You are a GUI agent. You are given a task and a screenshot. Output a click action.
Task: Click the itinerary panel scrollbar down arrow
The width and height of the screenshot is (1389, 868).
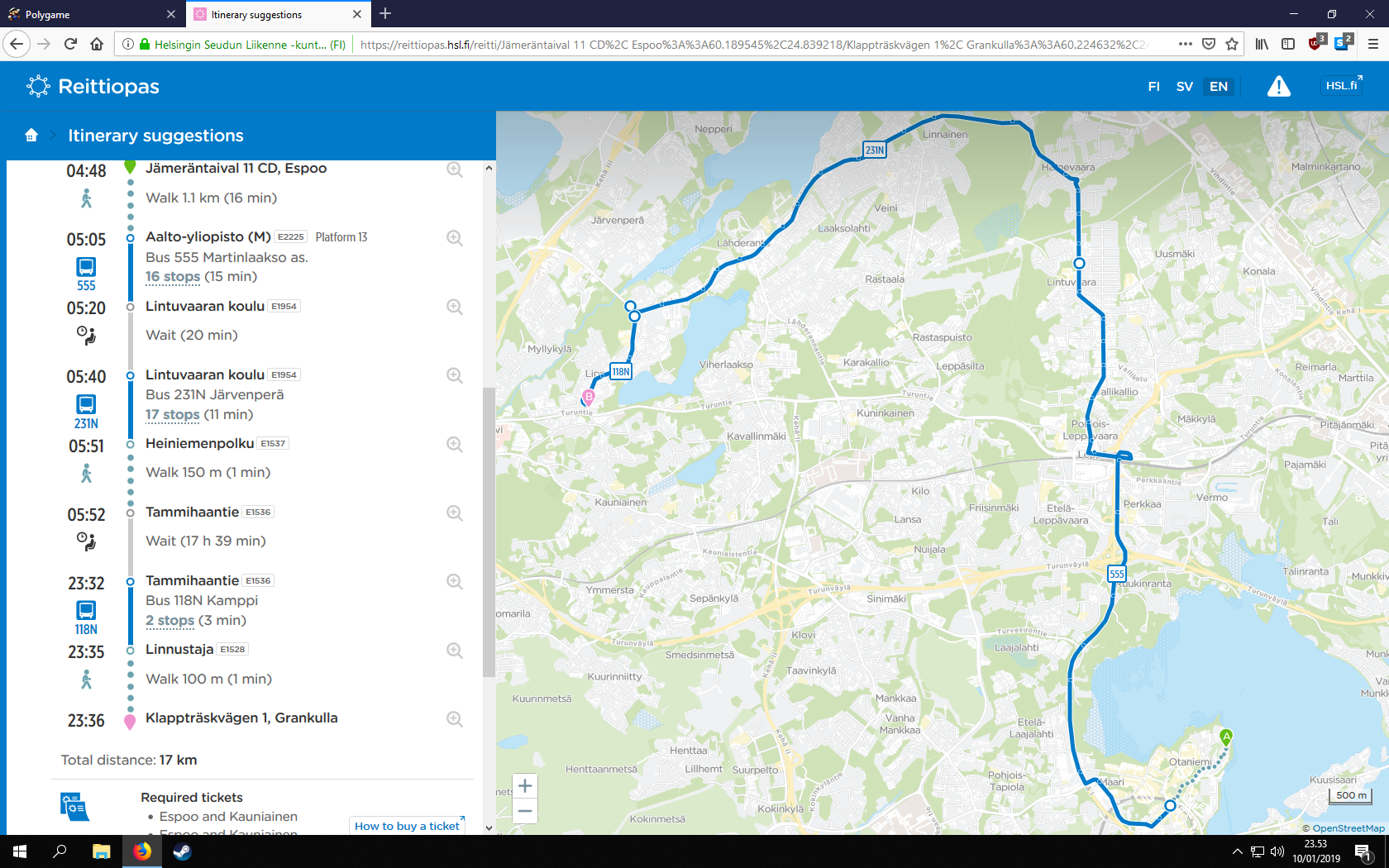(x=489, y=827)
